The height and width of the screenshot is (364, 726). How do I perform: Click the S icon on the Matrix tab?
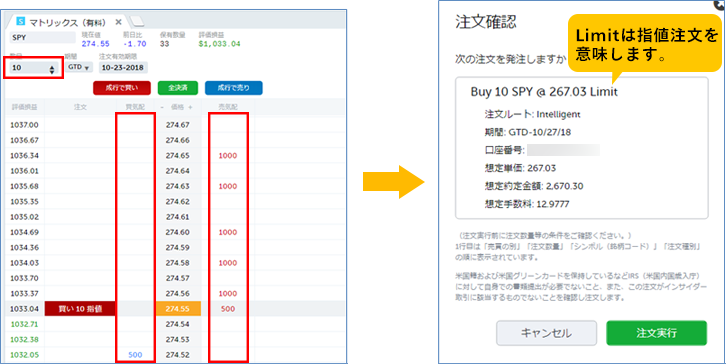point(21,21)
